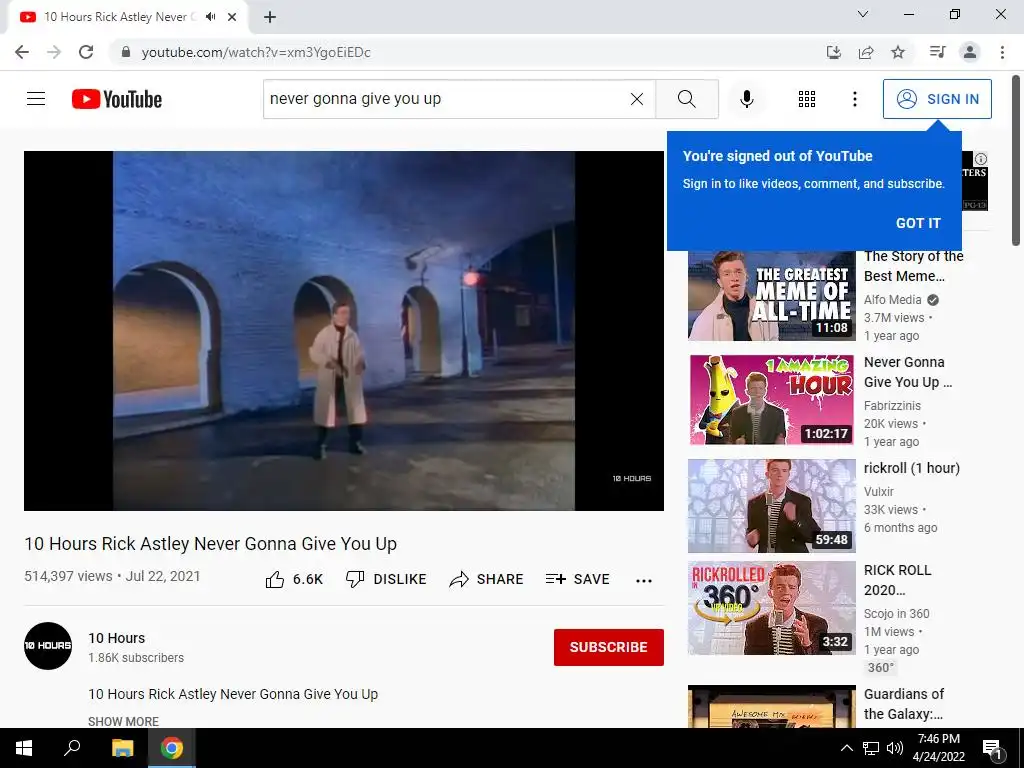The image size is (1024, 768).
Task: Click the DISLIKE thumbs-down button
Action: 386,579
